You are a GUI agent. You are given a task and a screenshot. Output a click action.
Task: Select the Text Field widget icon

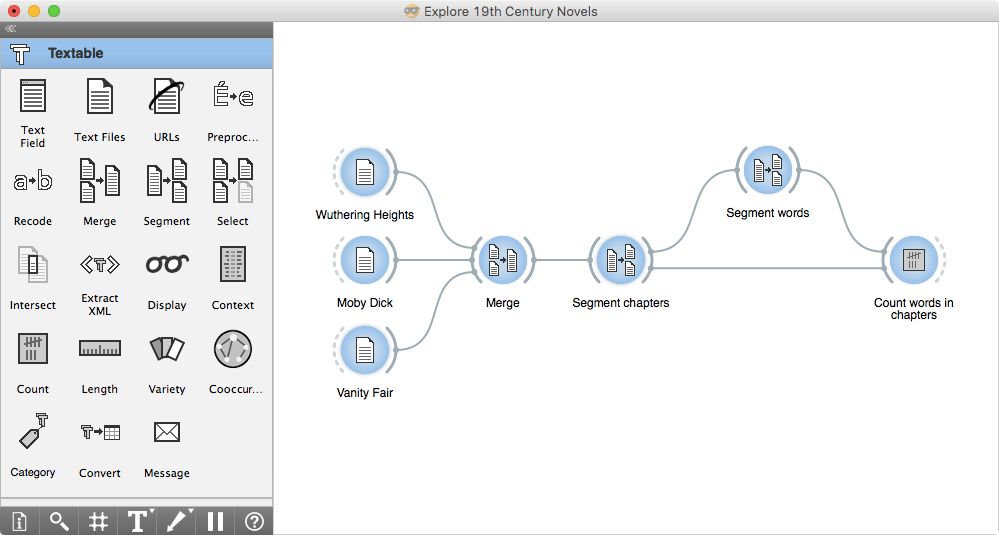click(x=33, y=98)
